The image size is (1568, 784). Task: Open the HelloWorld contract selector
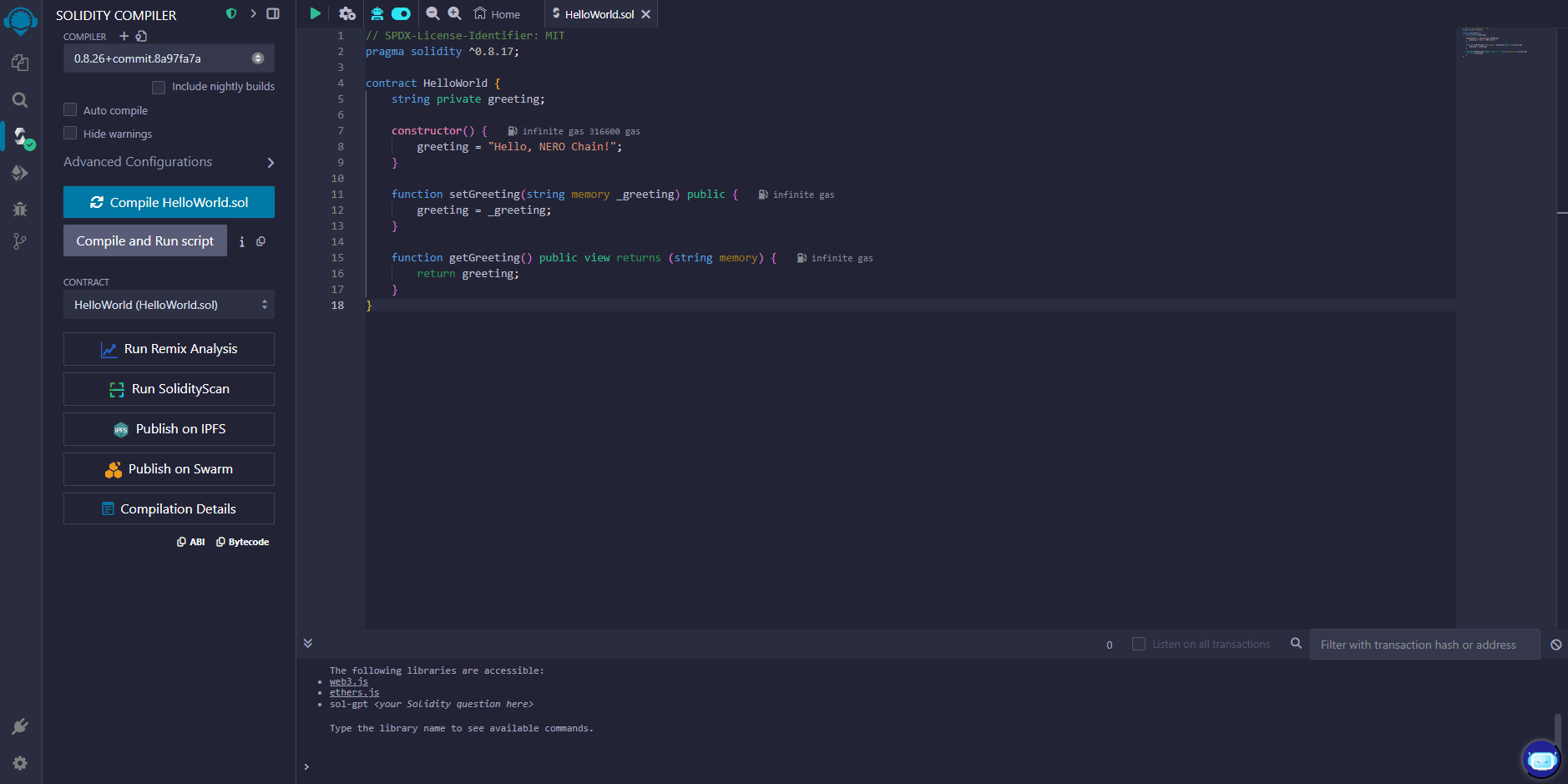coord(169,305)
